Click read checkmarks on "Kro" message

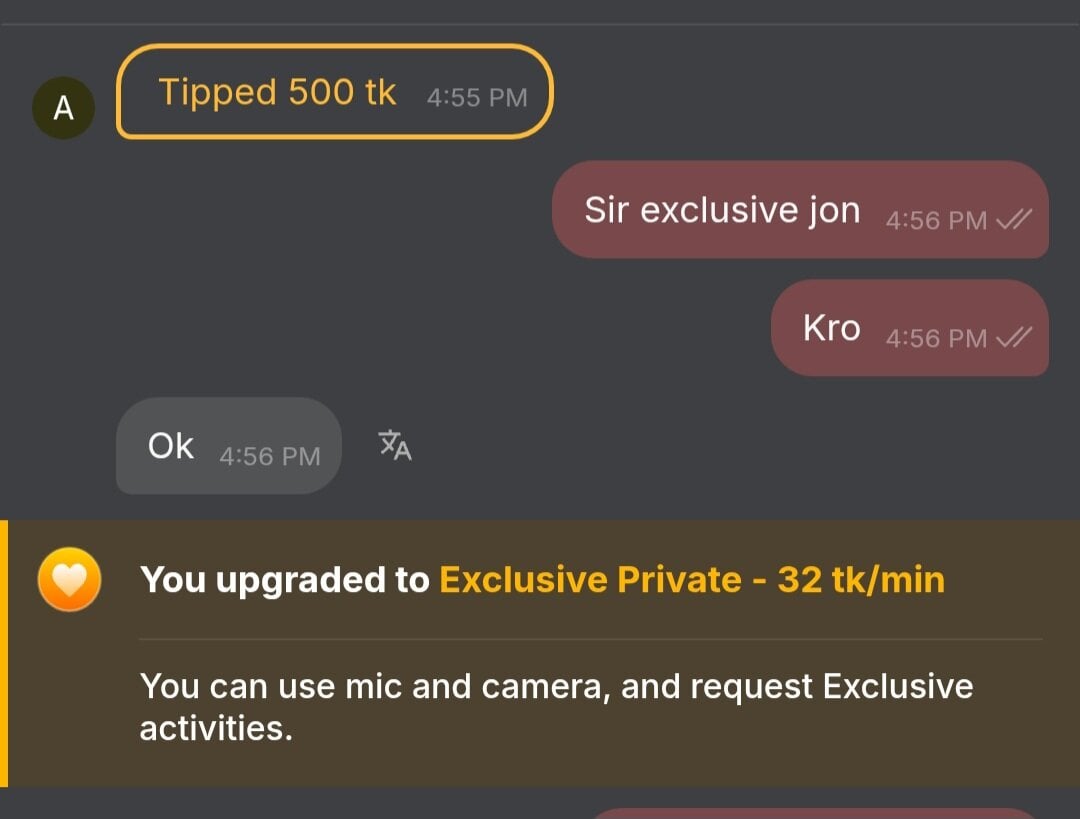pos(1014,339)
